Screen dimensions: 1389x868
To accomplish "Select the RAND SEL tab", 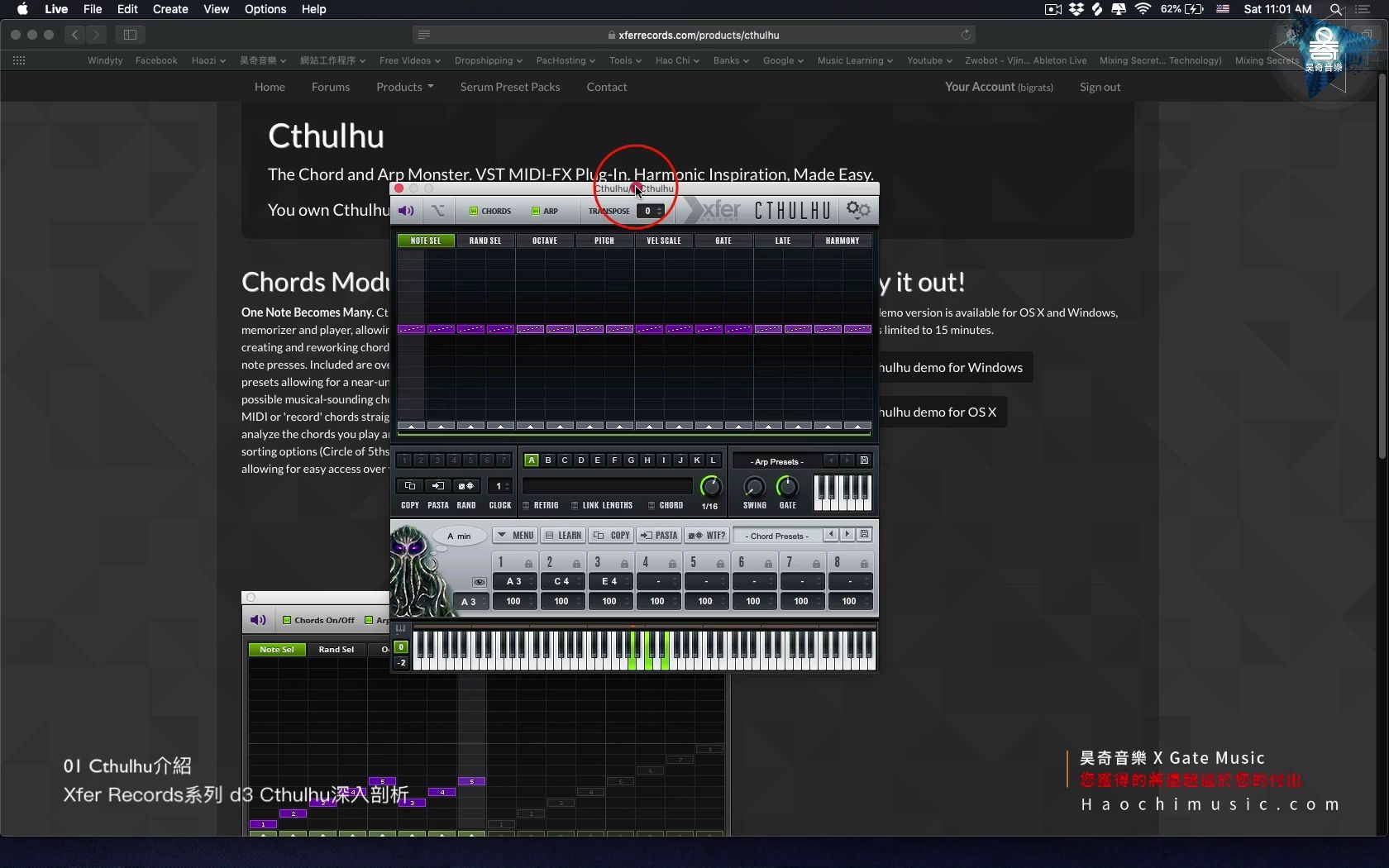I will pyautogui.click(x=485, y=241).
